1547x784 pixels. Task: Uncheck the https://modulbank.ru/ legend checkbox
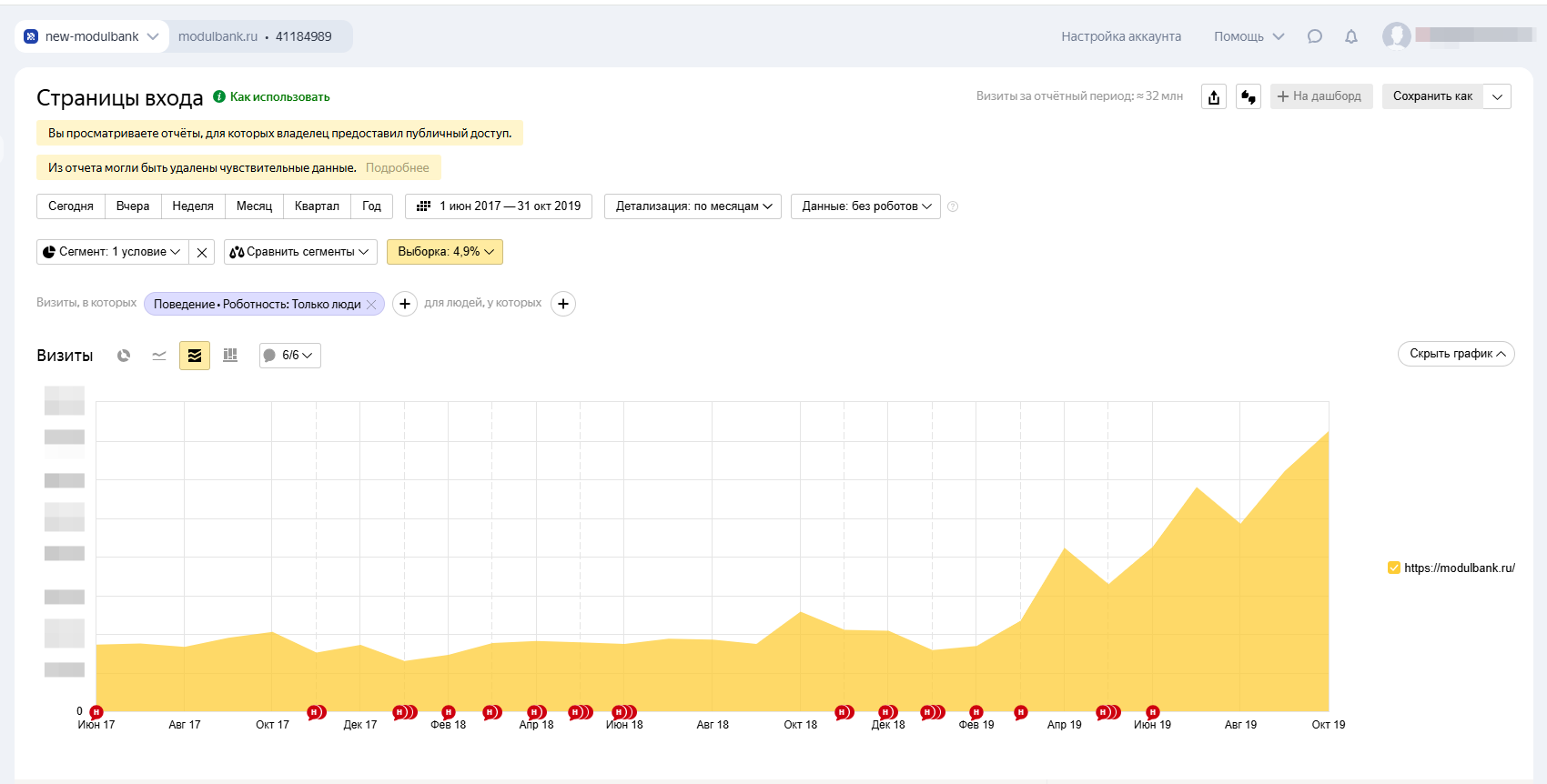(1393, 568)
